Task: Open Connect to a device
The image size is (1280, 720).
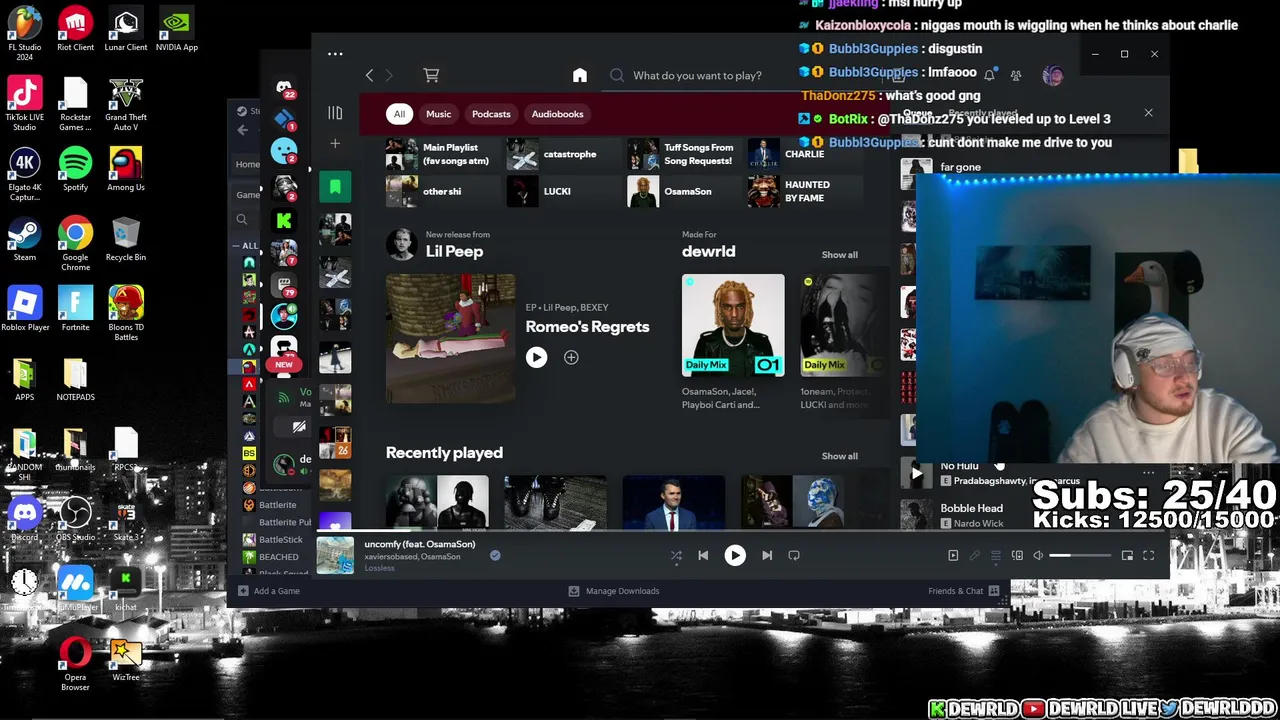Action: point(1017,555)
